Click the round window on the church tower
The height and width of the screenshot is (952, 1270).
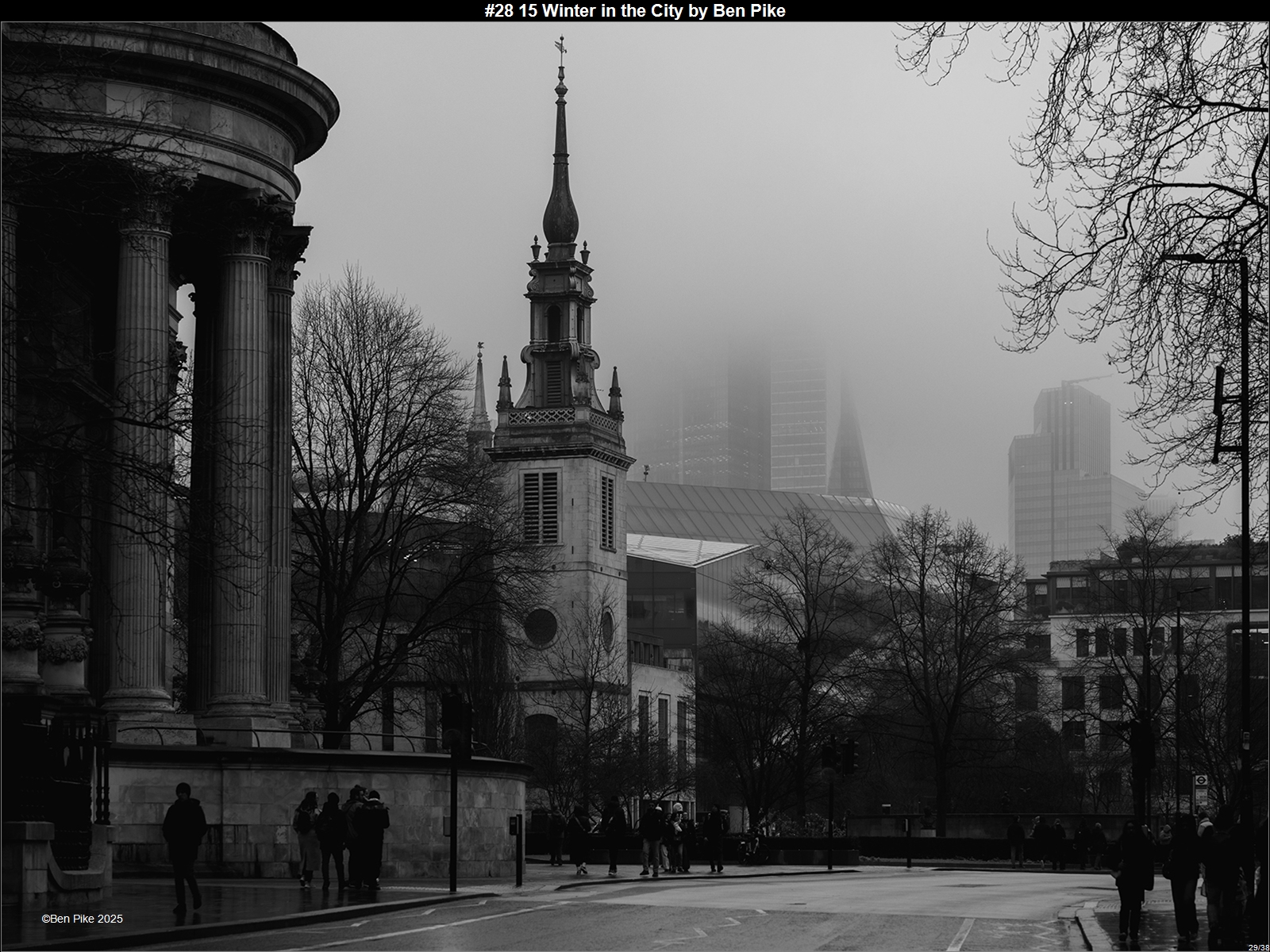point(541,627)
